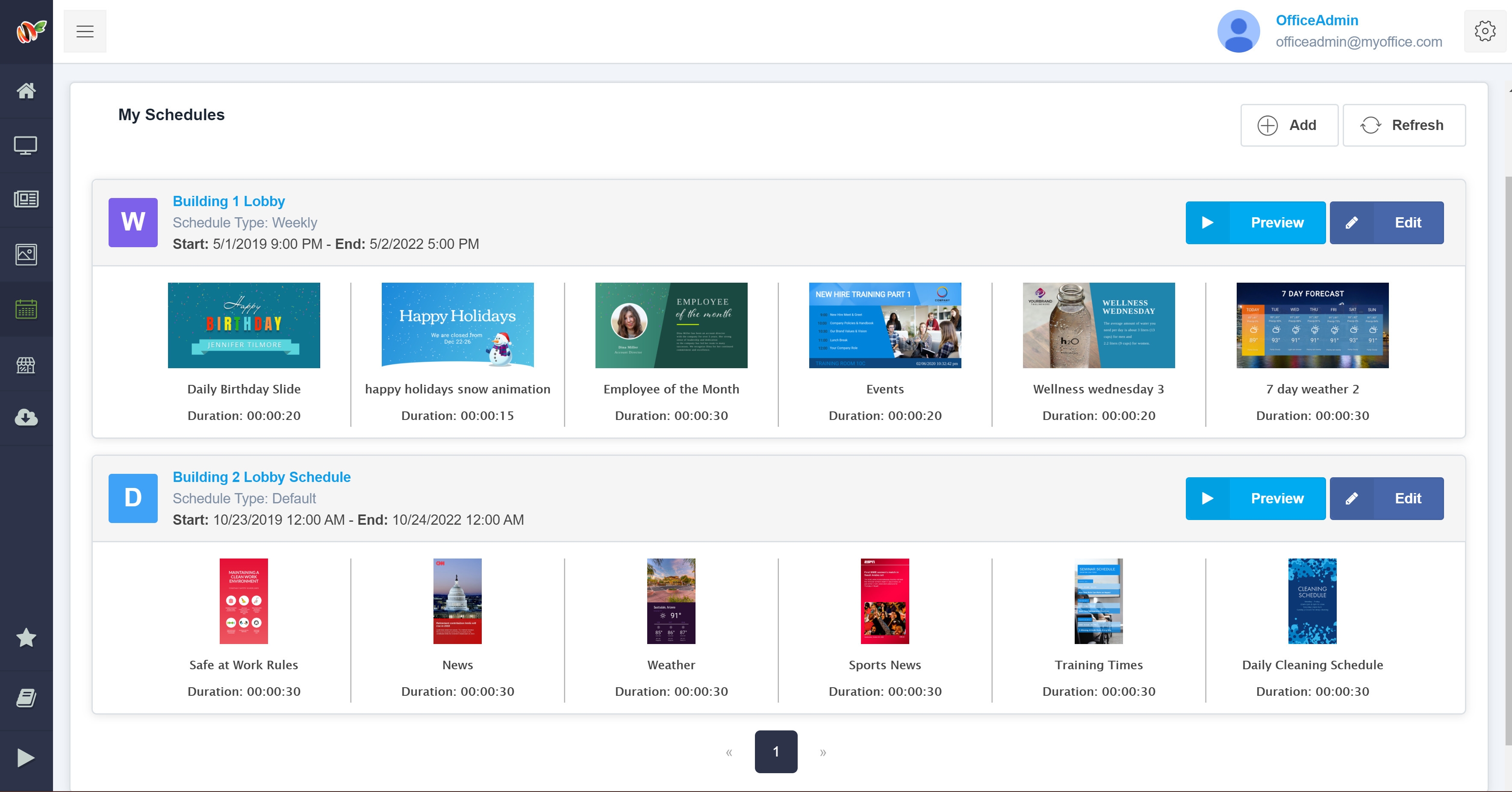Toggle the hamburger menu button

point(85,31)
